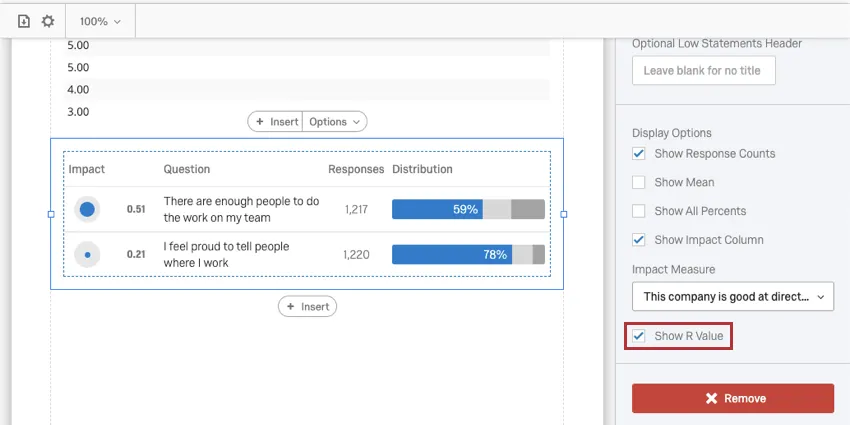This screenshot has height=425, width=850.
Task: Click the blue 59% distribution bar
Action: coord(437,210)
